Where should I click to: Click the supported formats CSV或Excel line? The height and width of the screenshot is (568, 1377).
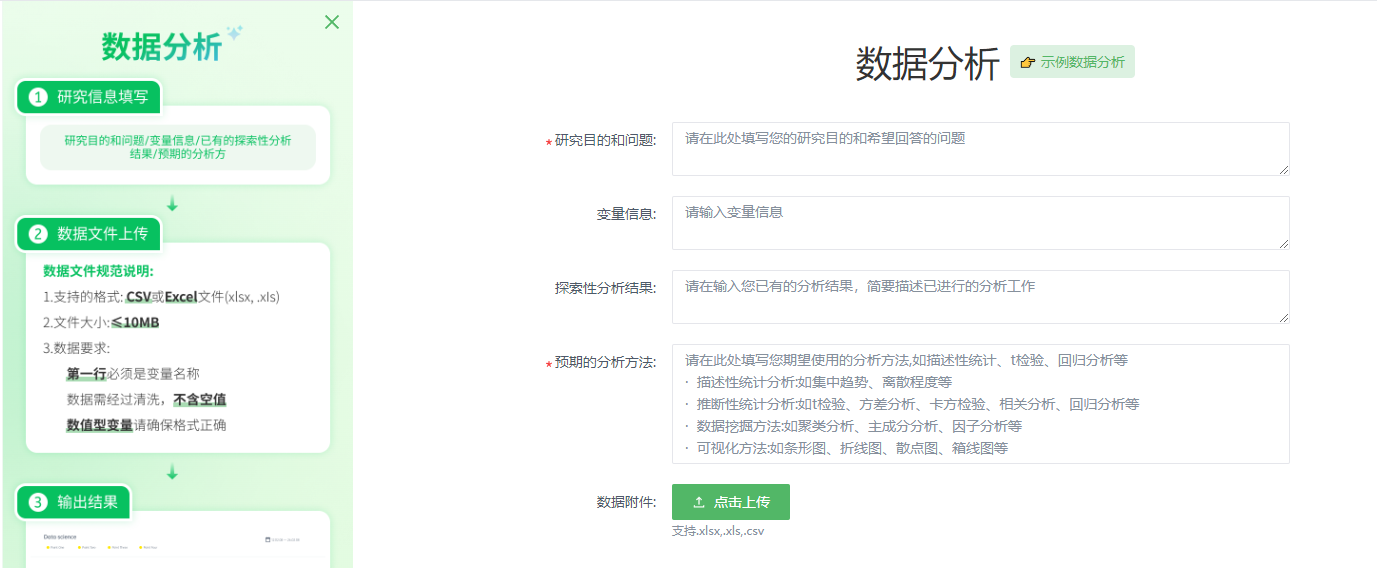(161, 297)
